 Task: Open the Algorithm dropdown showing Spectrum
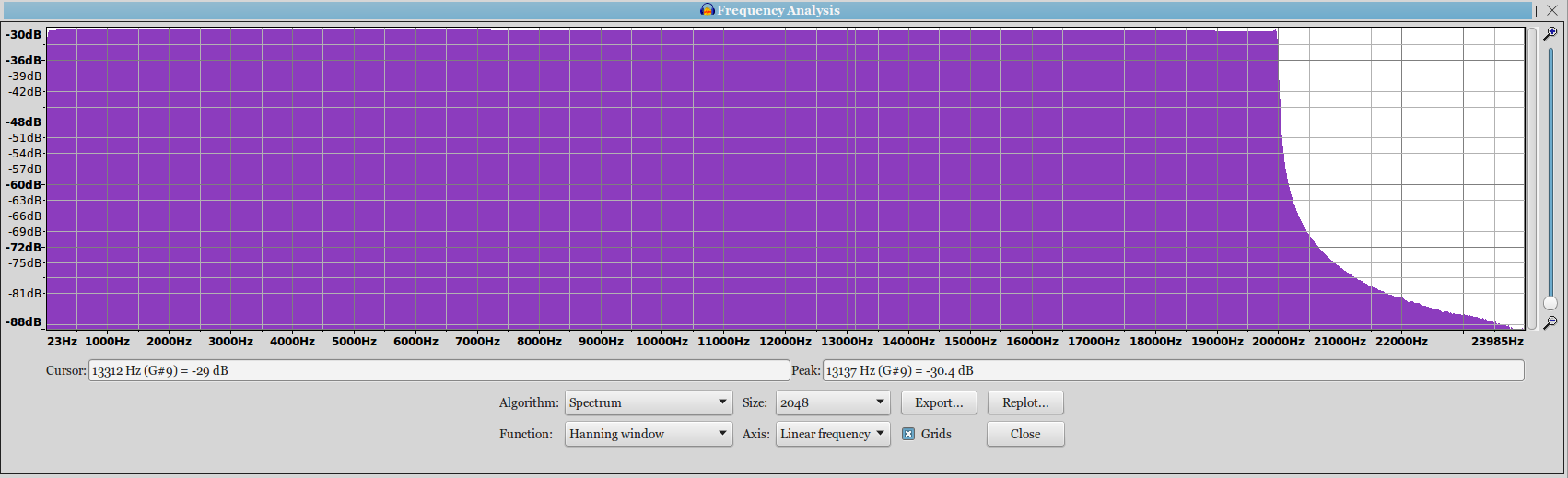[649, 402]
